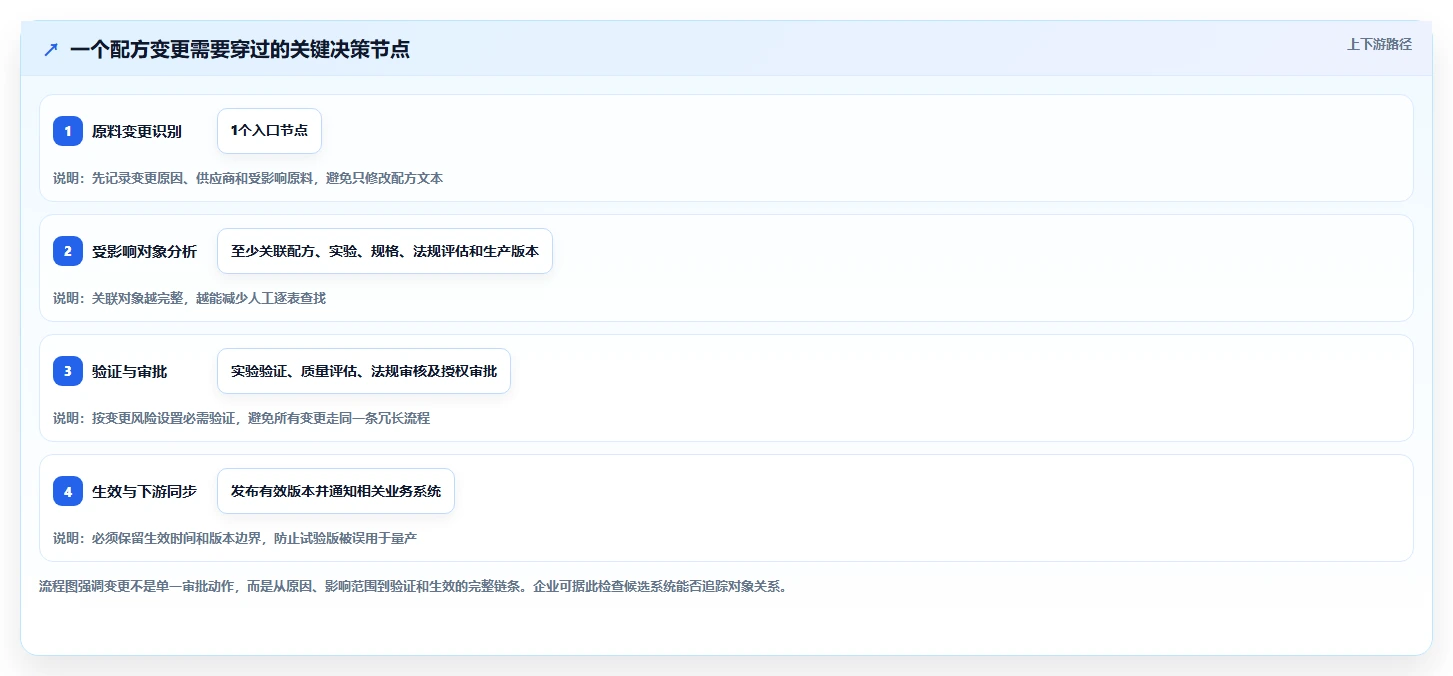Click the 发布有效版本并通知相关业务系统 chip
The height and width of the screenshot is (676, 1453).
click(336, 491)
